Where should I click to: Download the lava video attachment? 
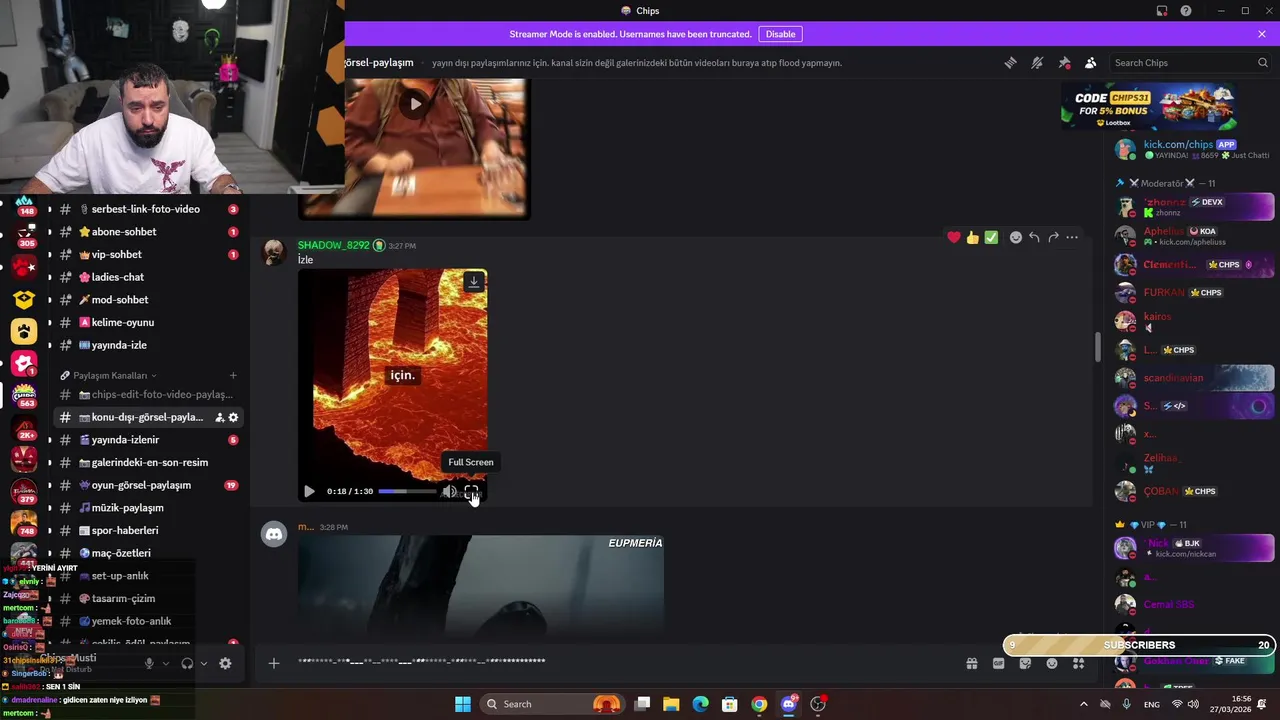coord(473,282)
